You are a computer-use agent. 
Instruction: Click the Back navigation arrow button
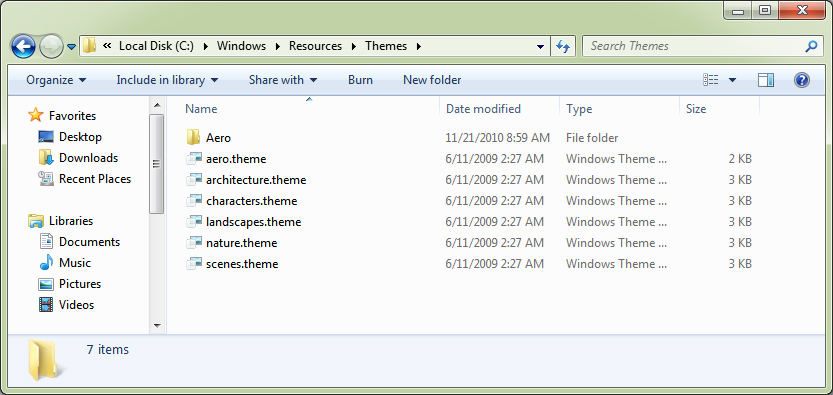coord(23,47)
